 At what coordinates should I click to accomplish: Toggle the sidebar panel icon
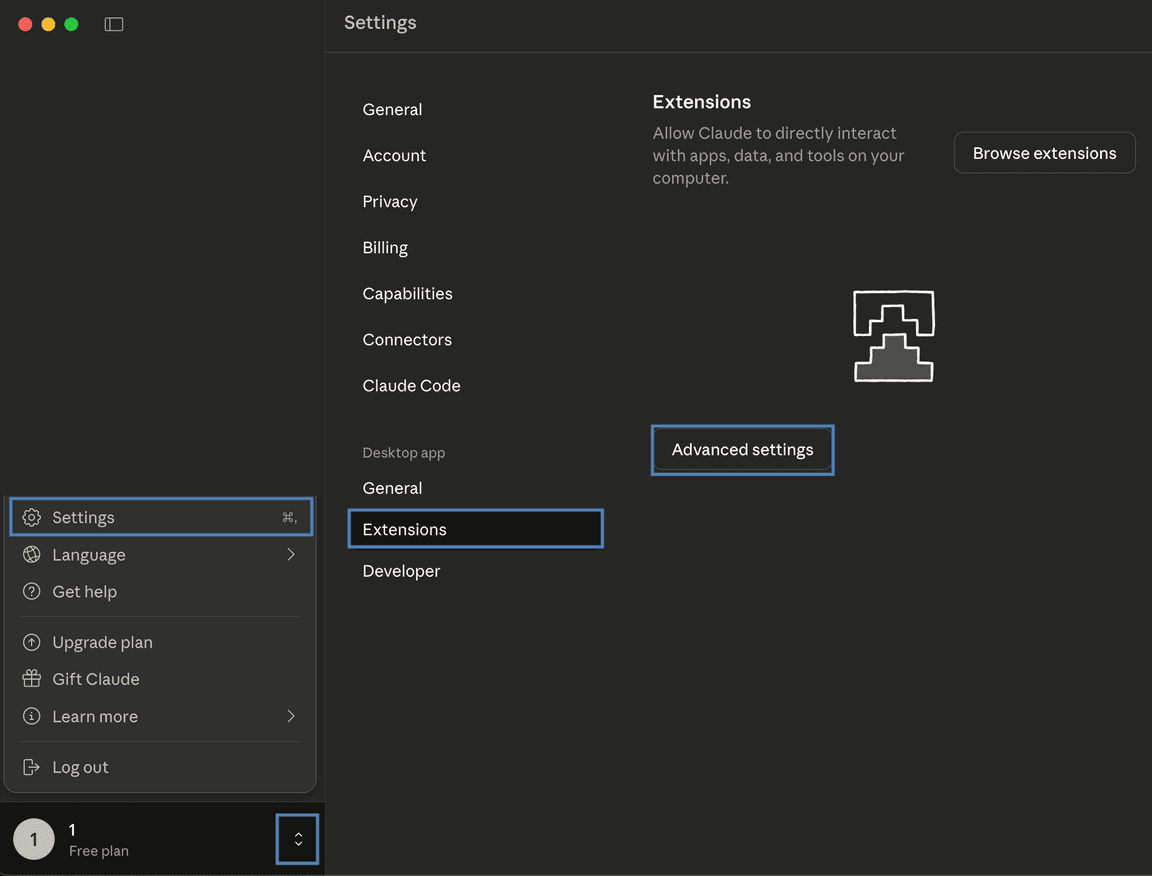click(x=114, y=24)
